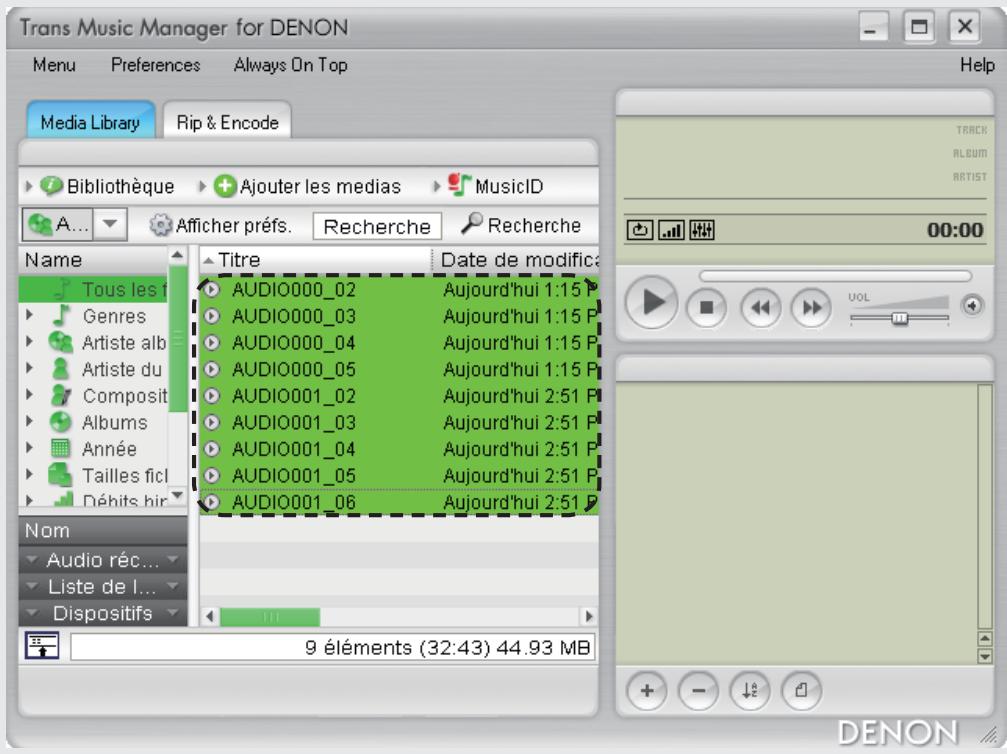Viewport: 1007px width, 754px height.
Task: Click the Recherche search field
Action: click(377, 226)
